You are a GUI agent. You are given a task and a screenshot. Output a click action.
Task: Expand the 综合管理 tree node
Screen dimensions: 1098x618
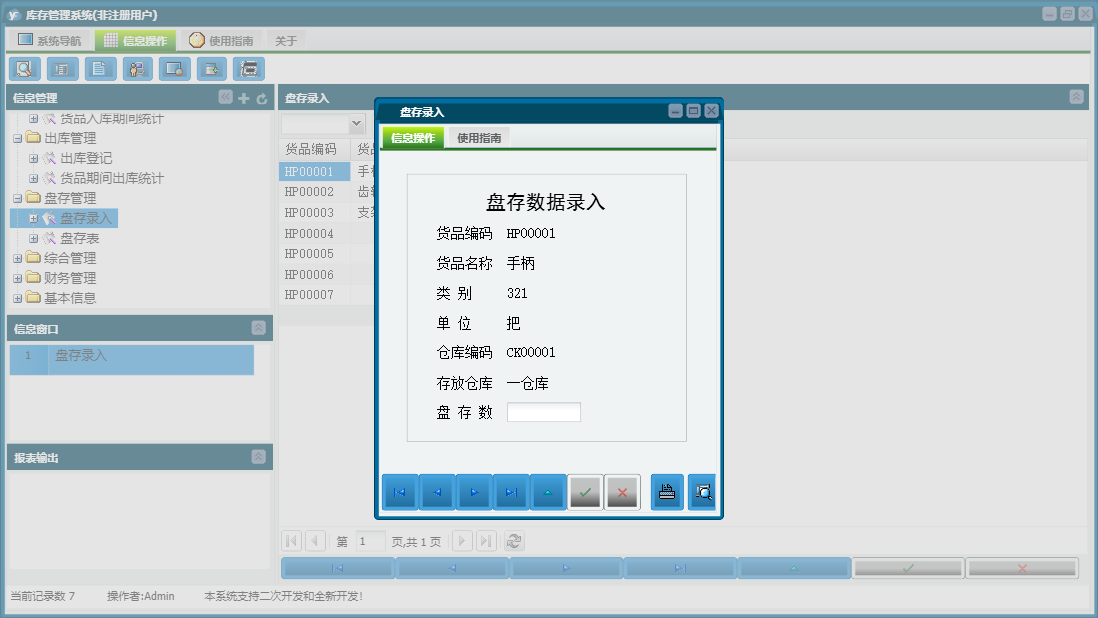(x=18, y=258)
